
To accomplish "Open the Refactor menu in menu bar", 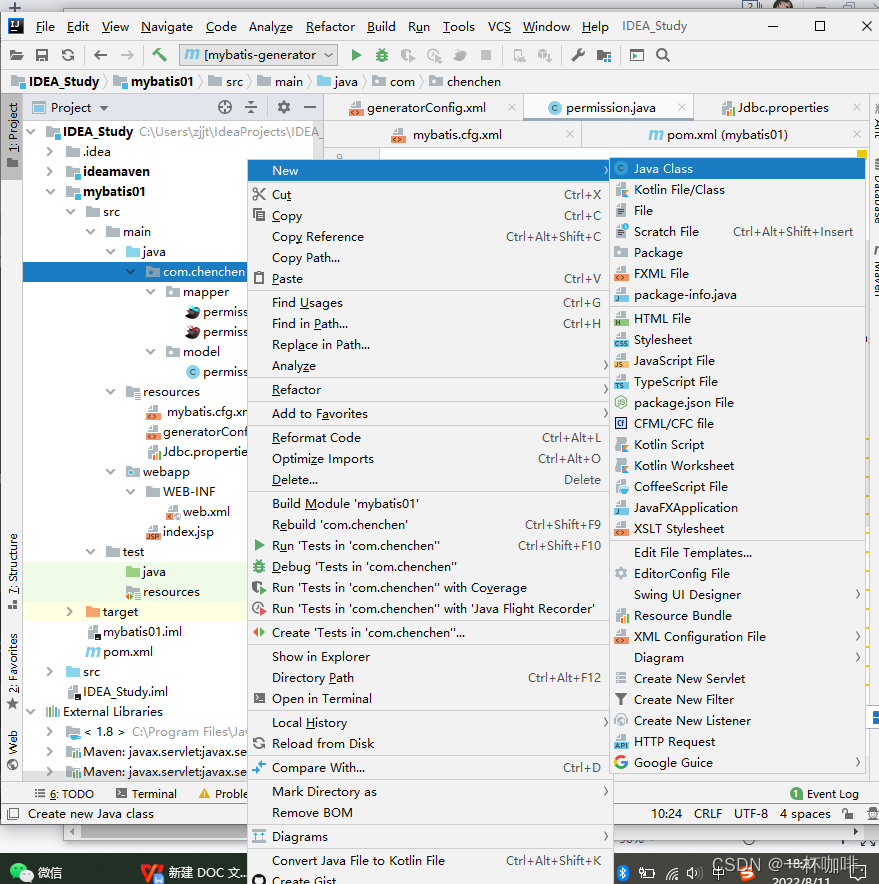I will tap(330, 26).
